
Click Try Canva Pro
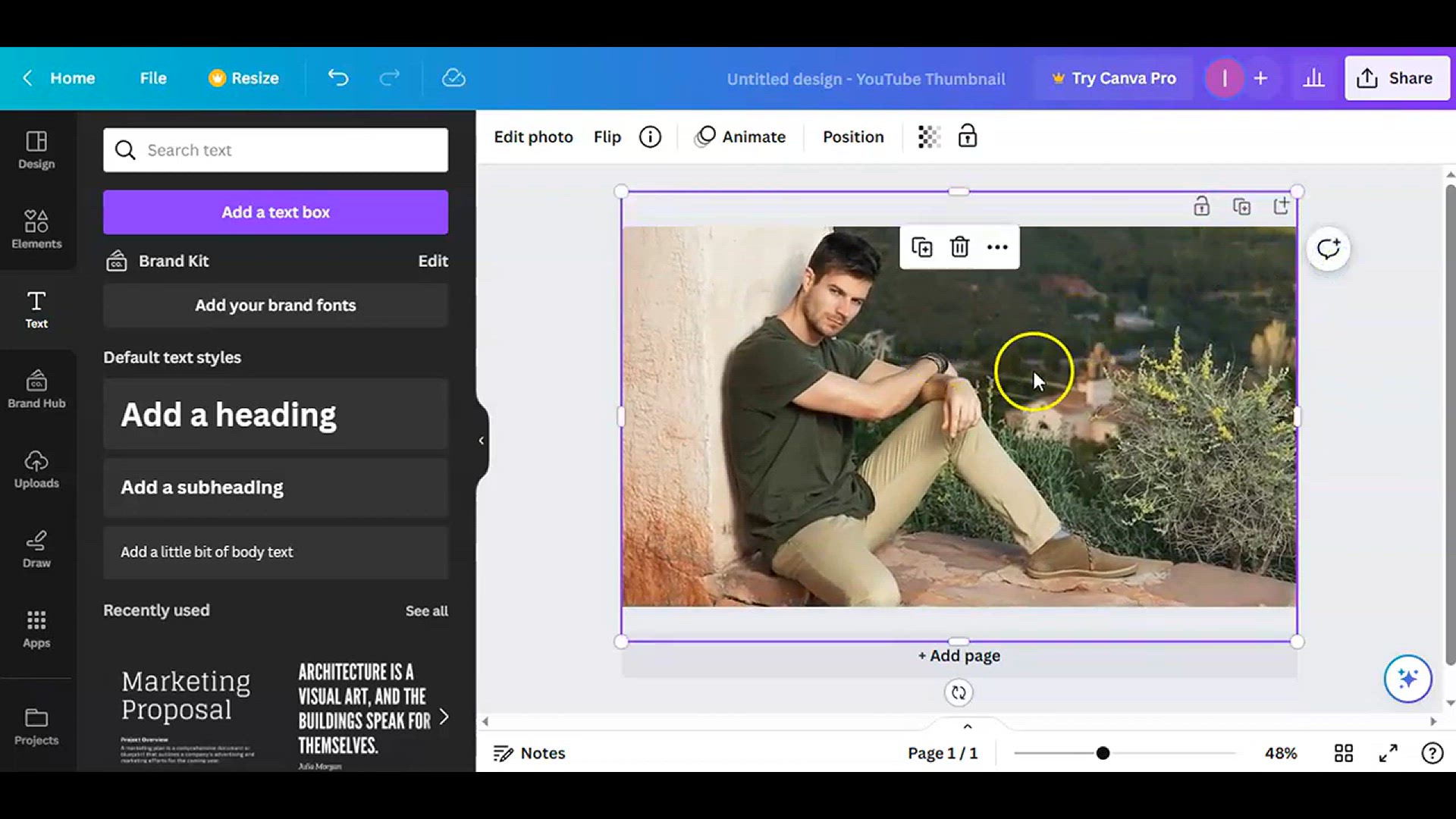pos(1113,78)
